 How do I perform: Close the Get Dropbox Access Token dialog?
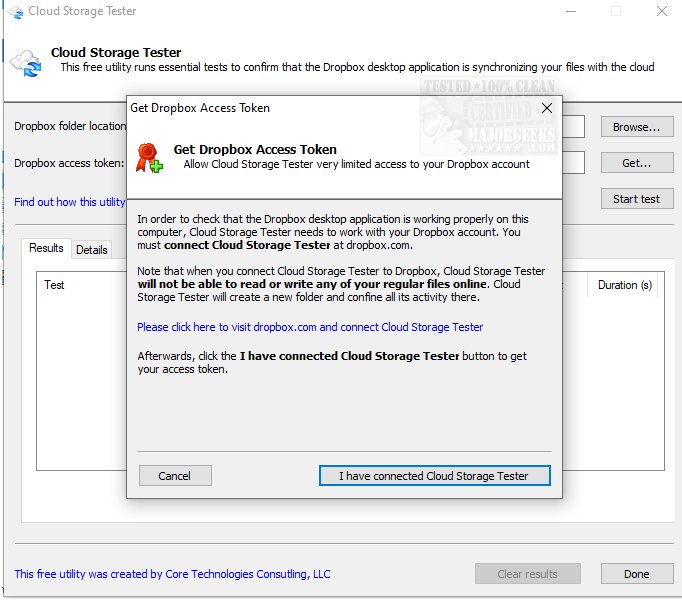click(546, 107)
